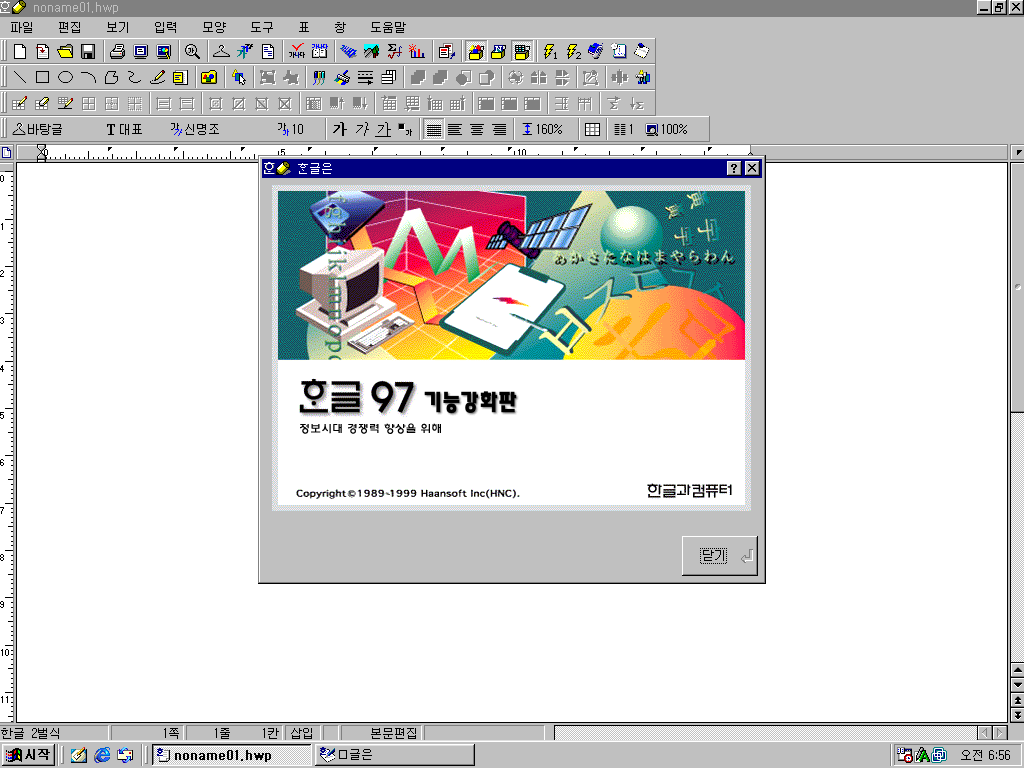
Task: Toggle bold 가 formatting
Action: click(x=339, y=129)
